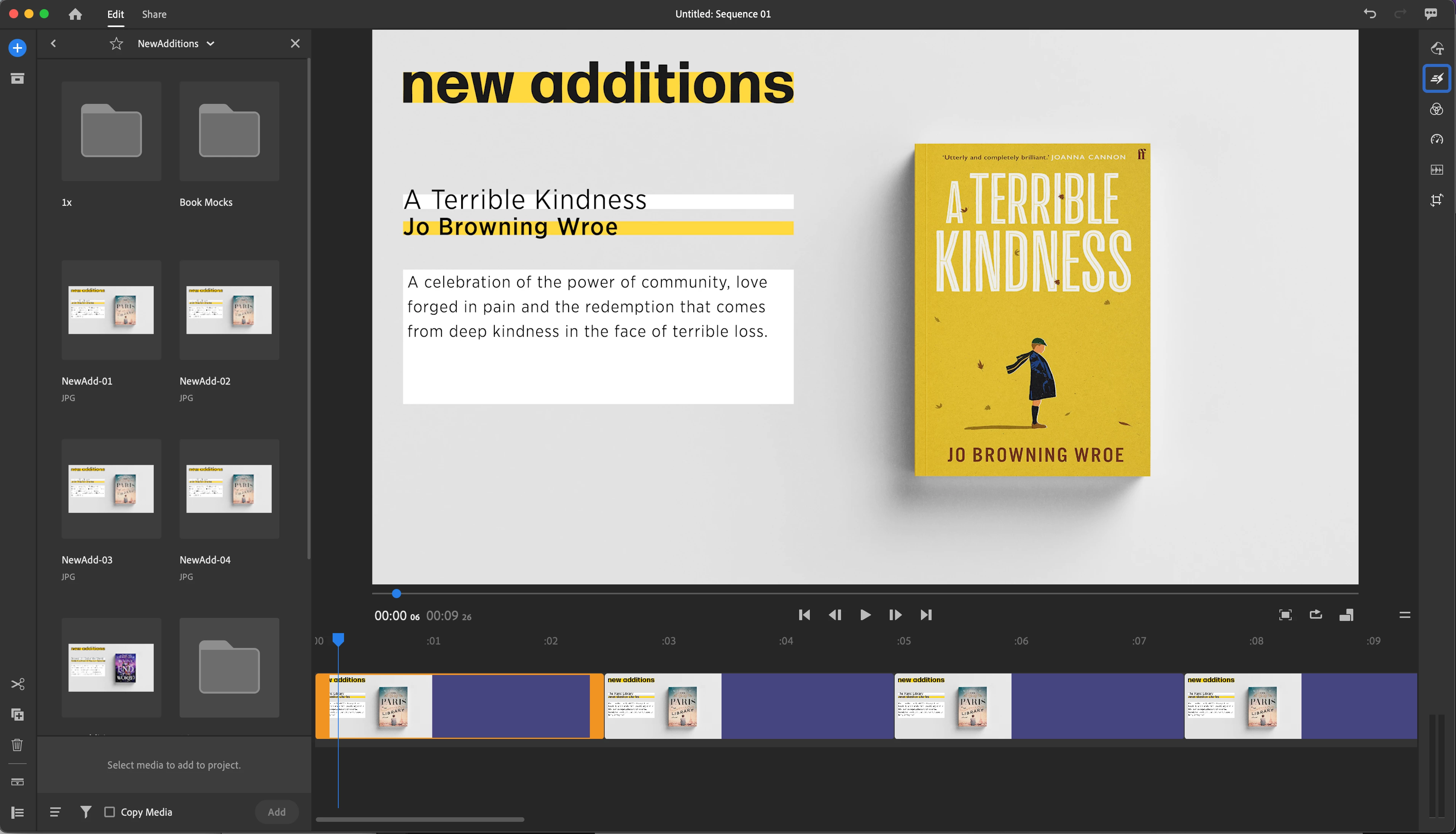This screenshot has height=834, width=1456.
Task: Toggle loop playback button
Action: click(x=1316, y=614)
